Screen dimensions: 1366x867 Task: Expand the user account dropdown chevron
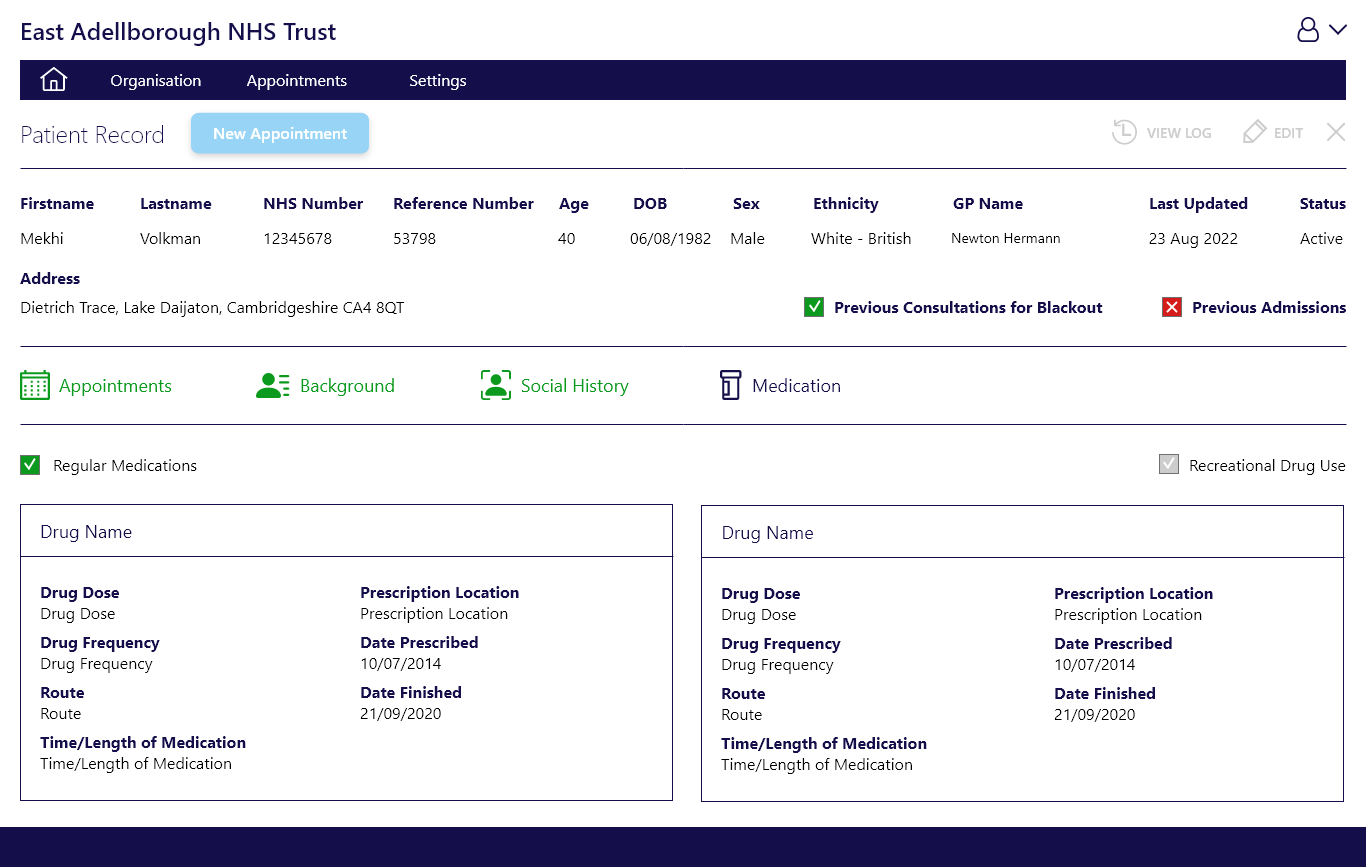[1338, 30]
